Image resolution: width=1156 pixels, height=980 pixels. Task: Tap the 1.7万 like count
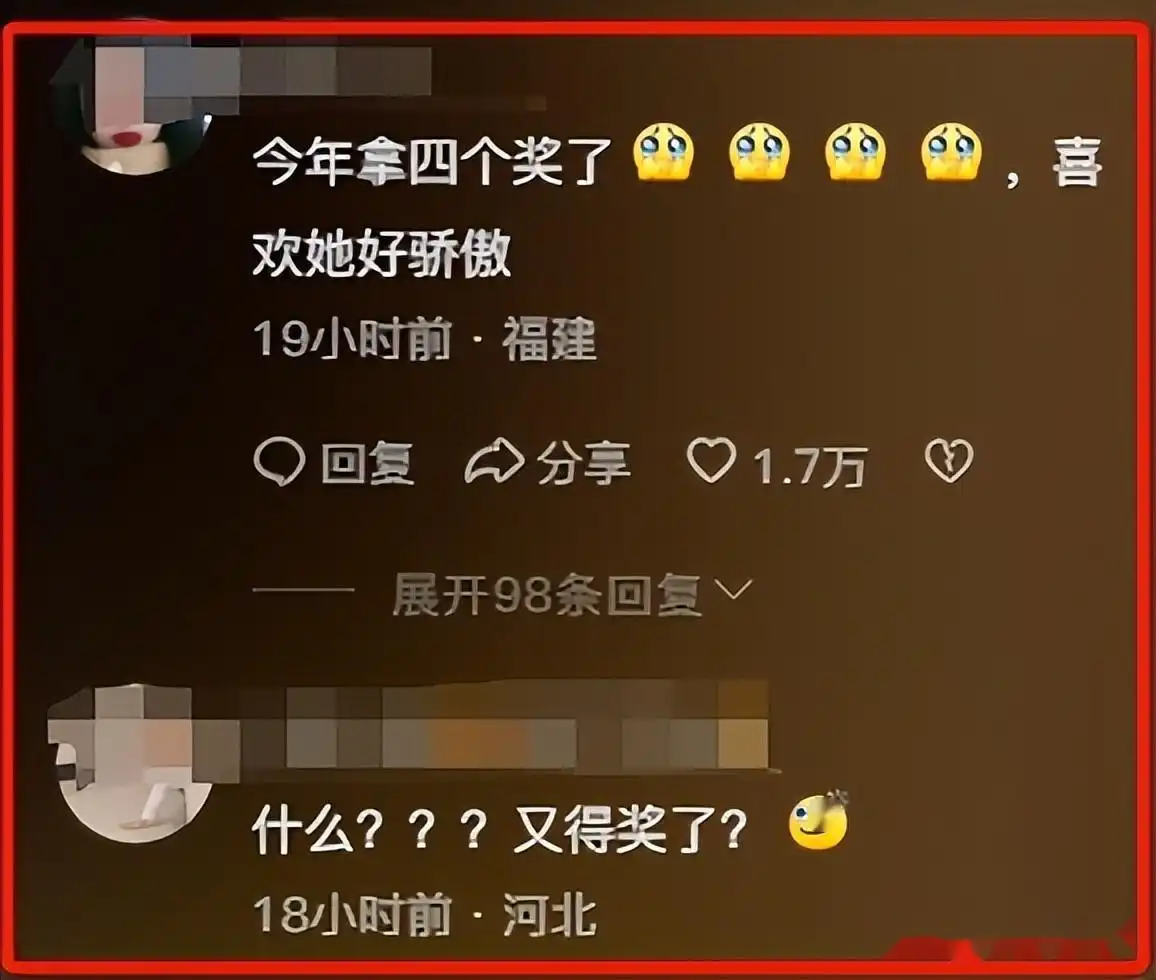809,466
